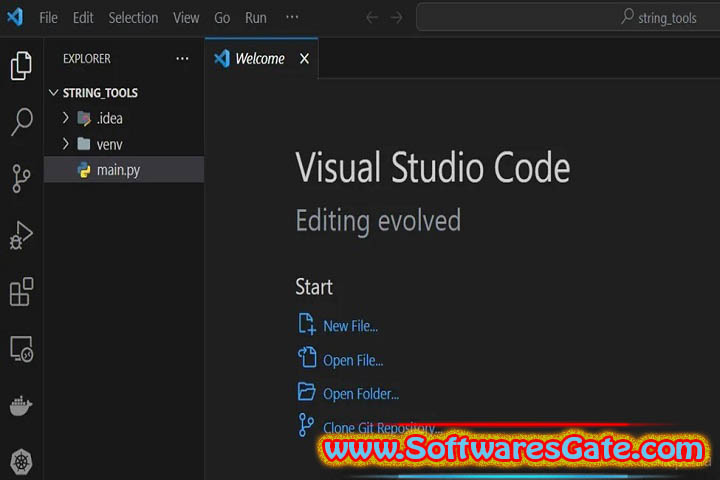Open the View menu

(186, 18)
